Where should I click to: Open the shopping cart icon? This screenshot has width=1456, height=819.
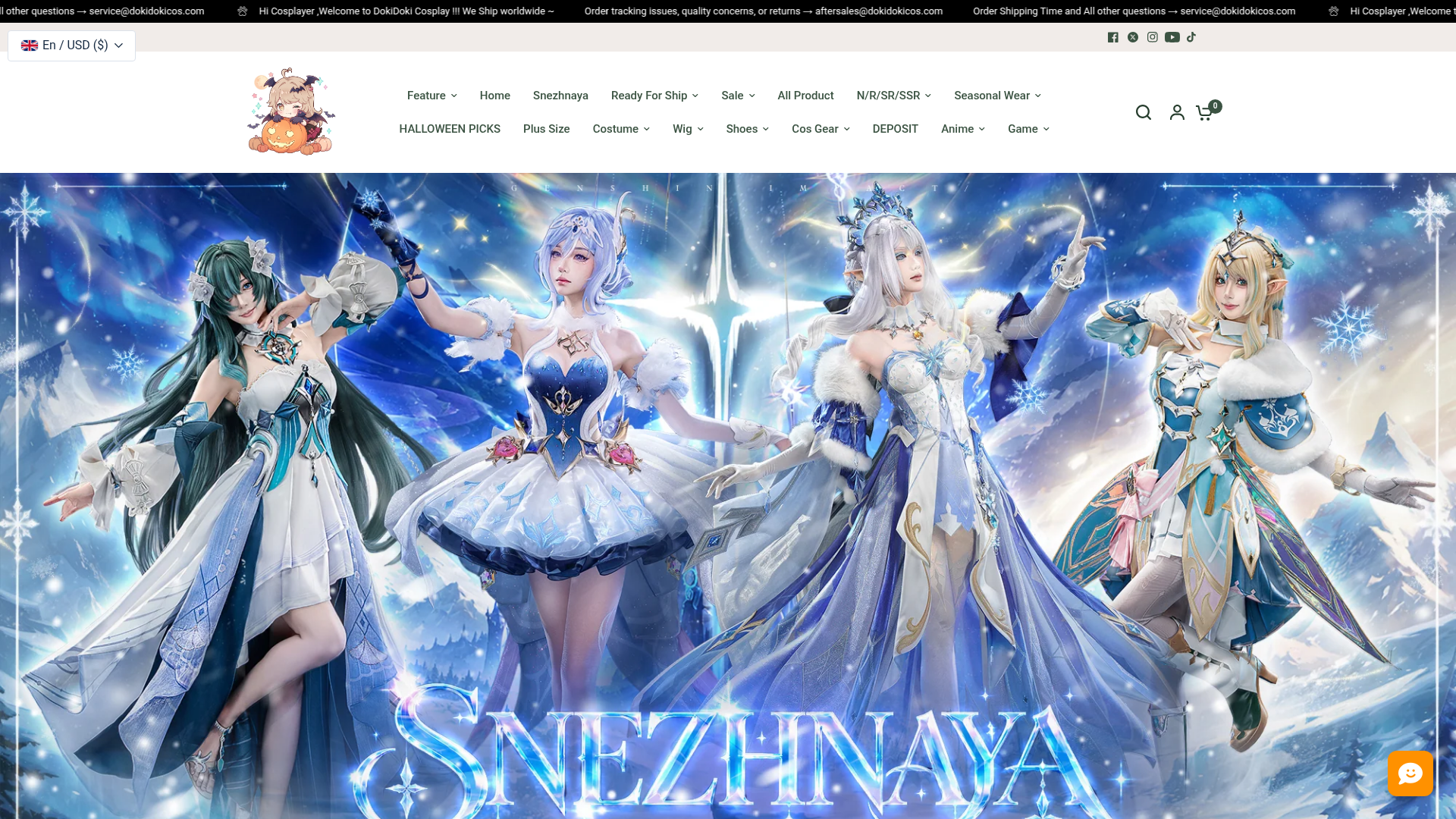point(1208,111)
